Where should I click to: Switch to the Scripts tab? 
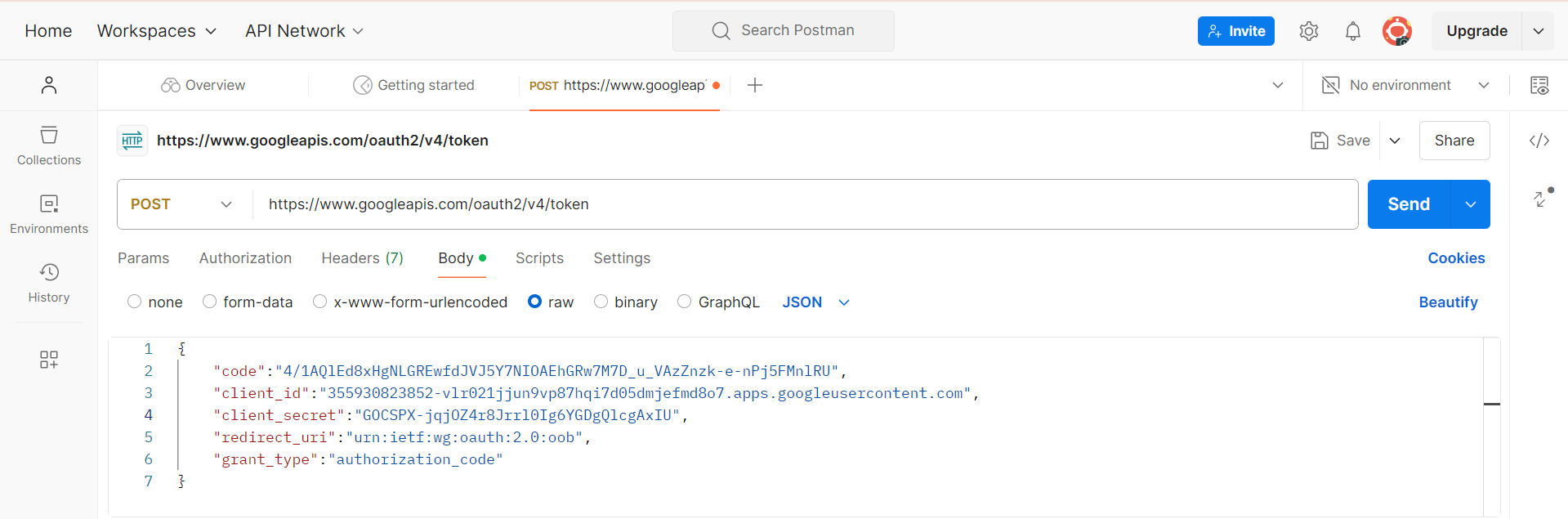(x=539, y=258)
